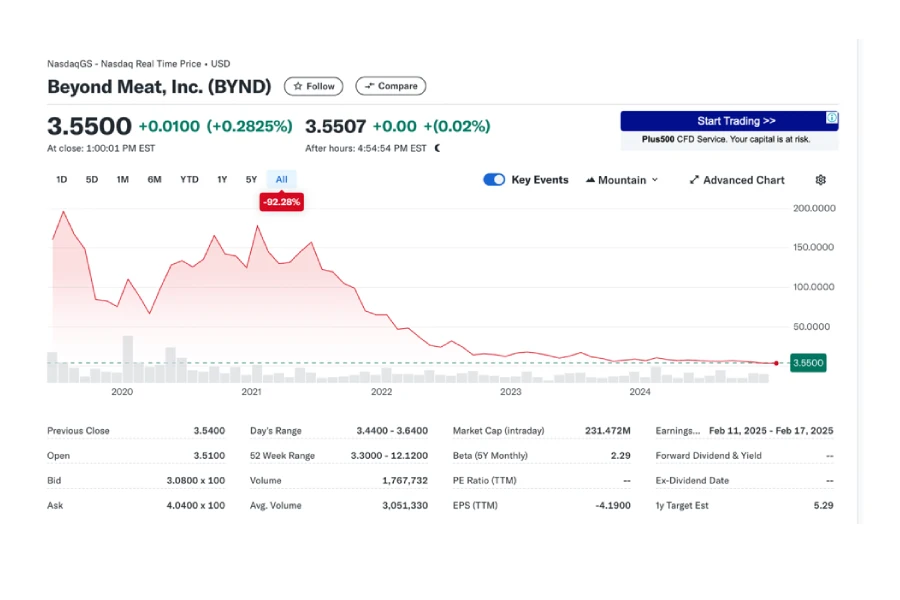900x600 pixels.
Task: Select the 5D time range tab
Action: [92, 180]
